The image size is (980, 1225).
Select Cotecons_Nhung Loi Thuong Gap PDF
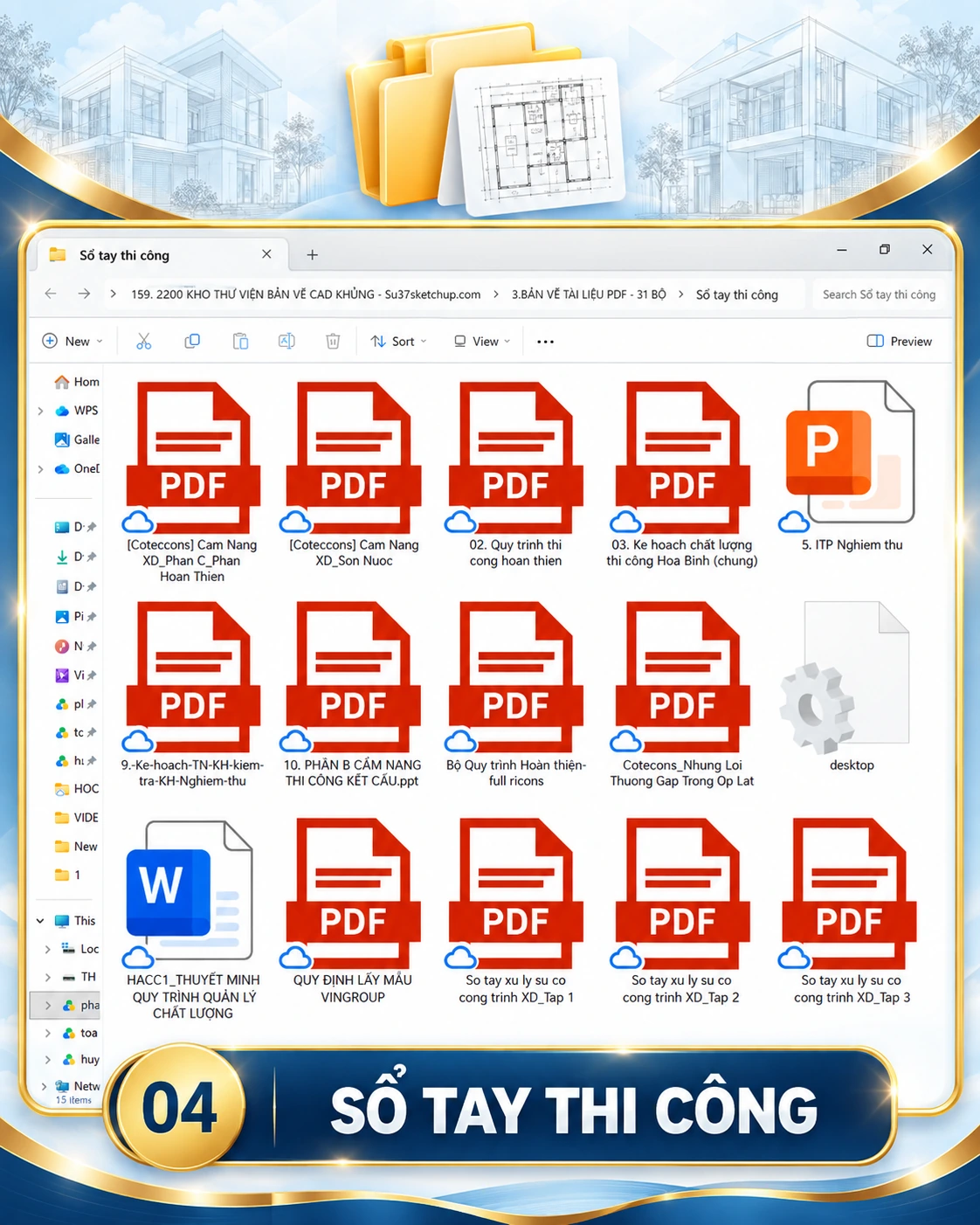682,695
